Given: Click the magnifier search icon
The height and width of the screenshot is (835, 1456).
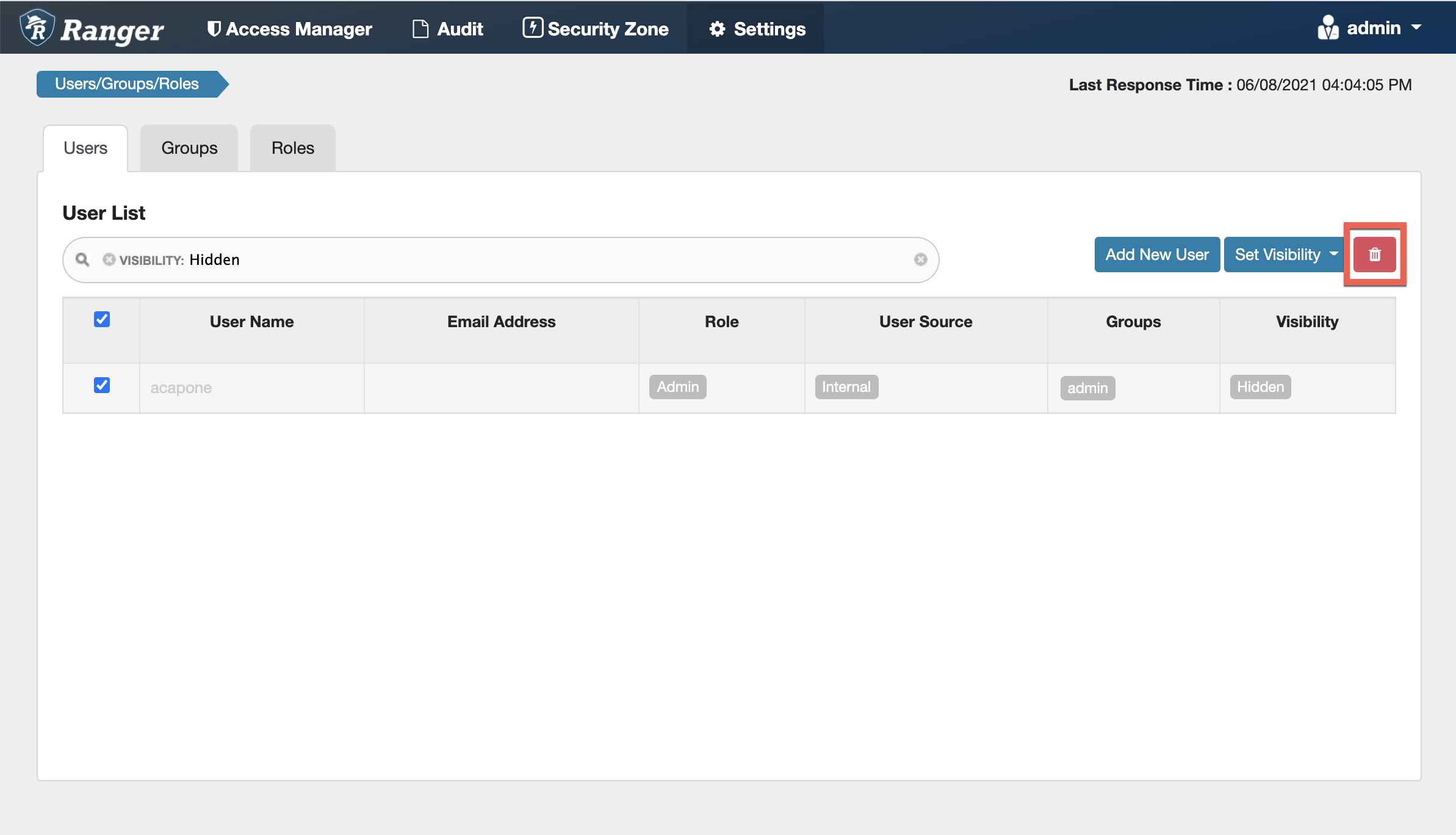Looking at the screenshot, I should [82, 260].
